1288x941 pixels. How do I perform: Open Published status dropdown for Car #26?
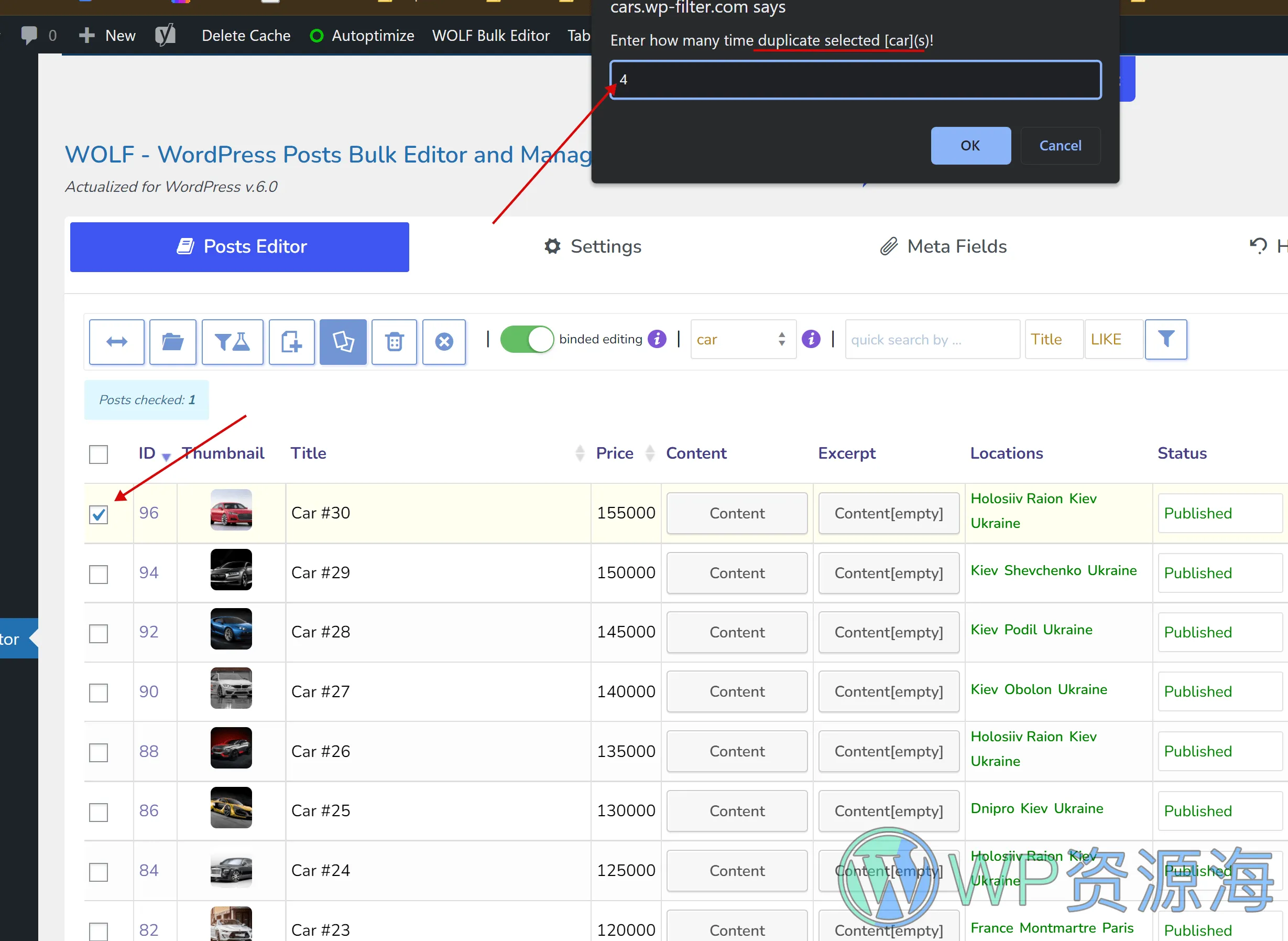click(x=1220, y=751)
